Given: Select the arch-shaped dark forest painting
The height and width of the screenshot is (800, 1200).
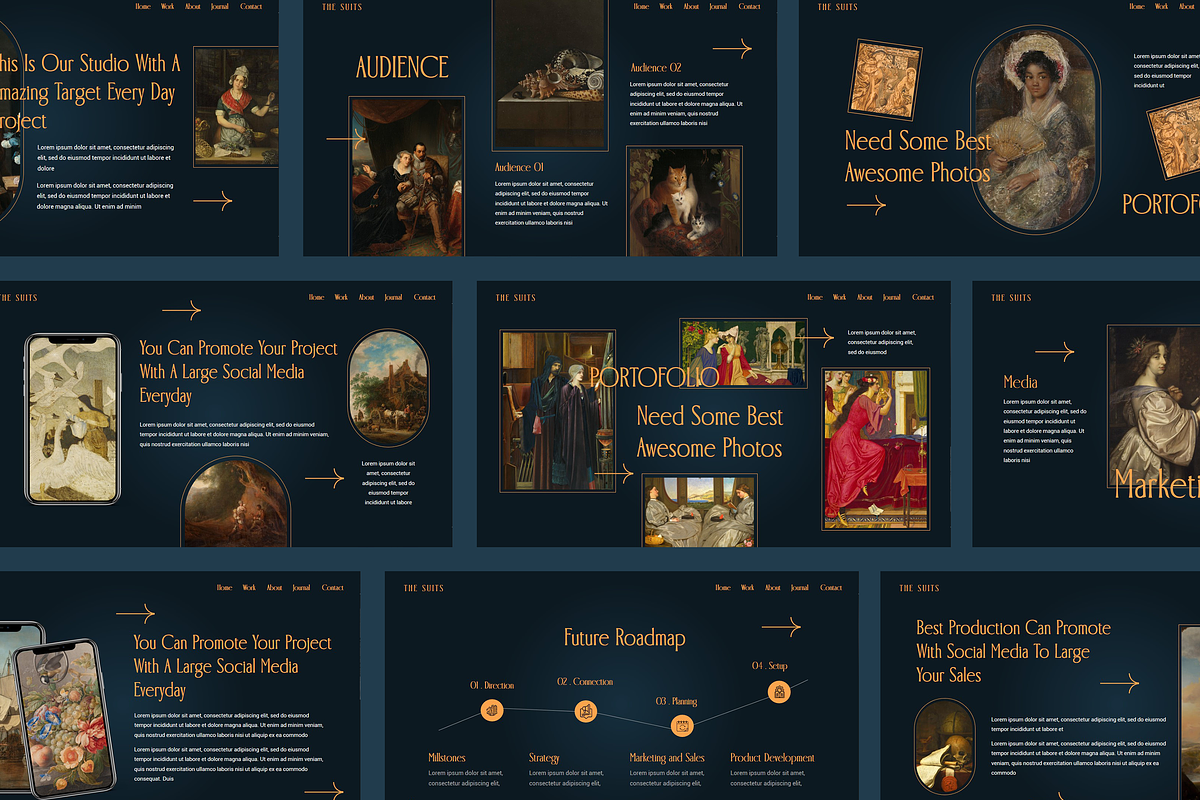Looking at the screenshot, I should click(236, 502).
